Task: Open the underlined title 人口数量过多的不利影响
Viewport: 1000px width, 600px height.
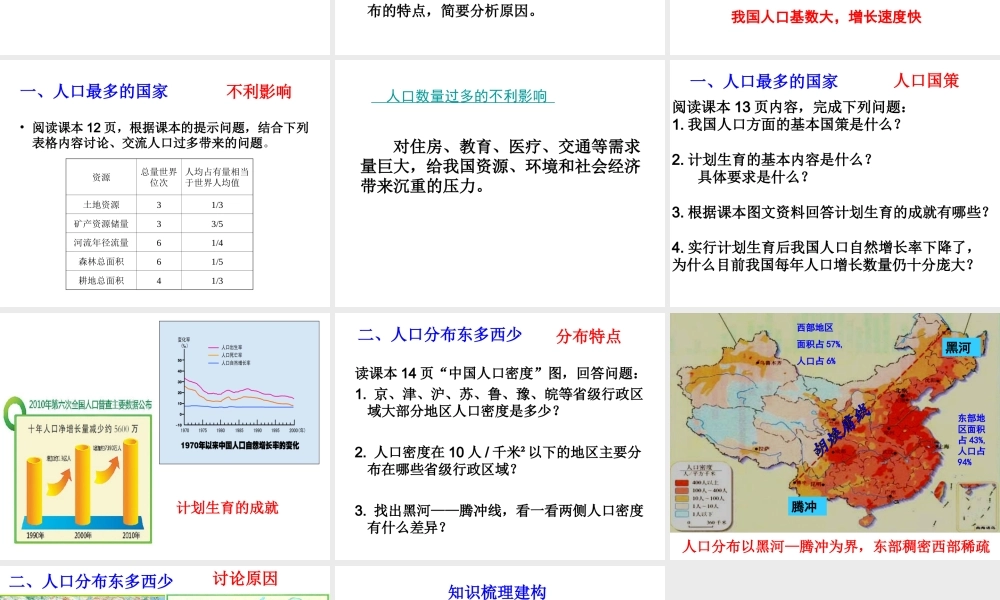Action: (463, 96)
